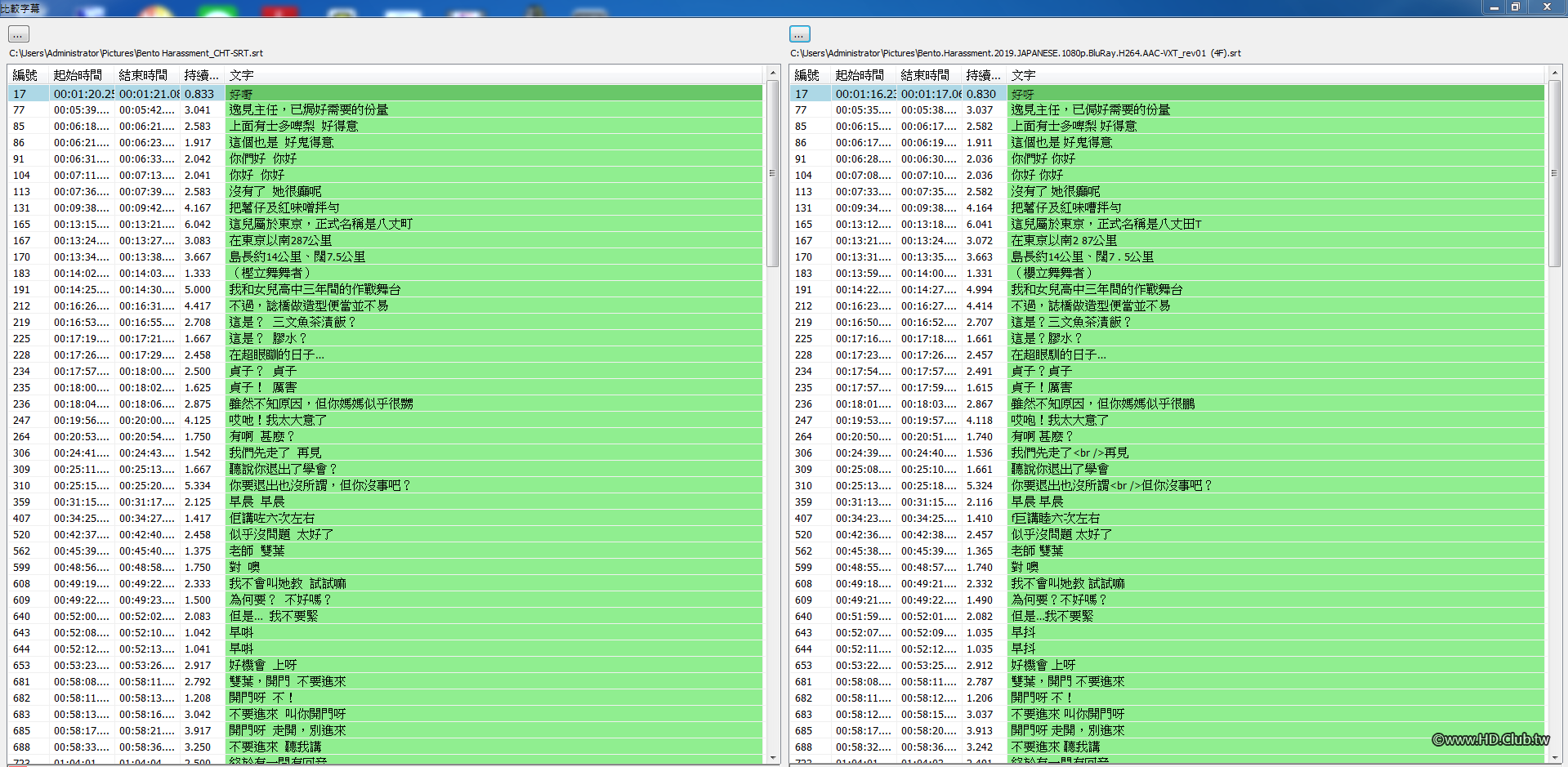
Task: Select left row 165 about 八丈町
Action: (385, 224)
